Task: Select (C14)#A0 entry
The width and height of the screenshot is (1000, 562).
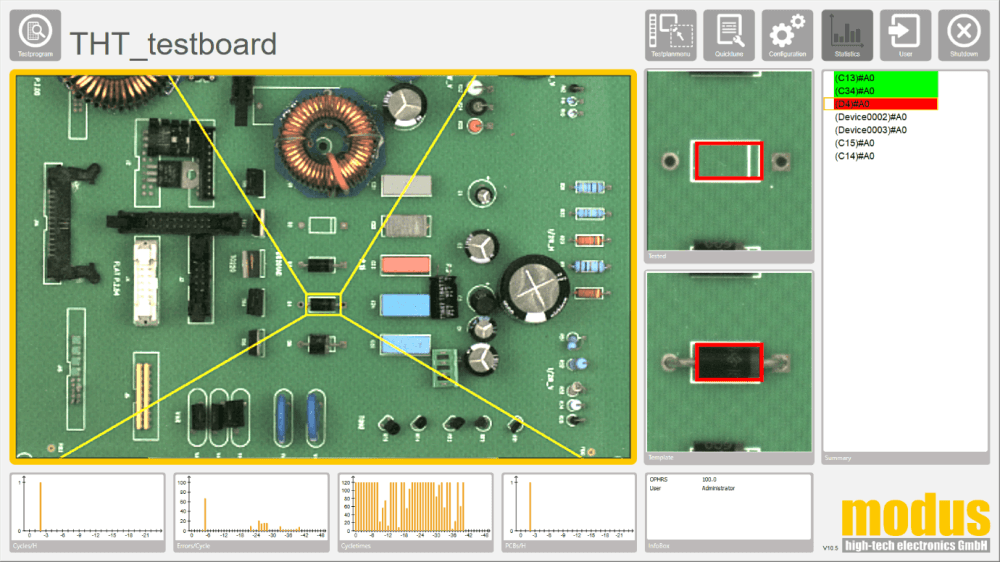Action: tap(855, 156)
